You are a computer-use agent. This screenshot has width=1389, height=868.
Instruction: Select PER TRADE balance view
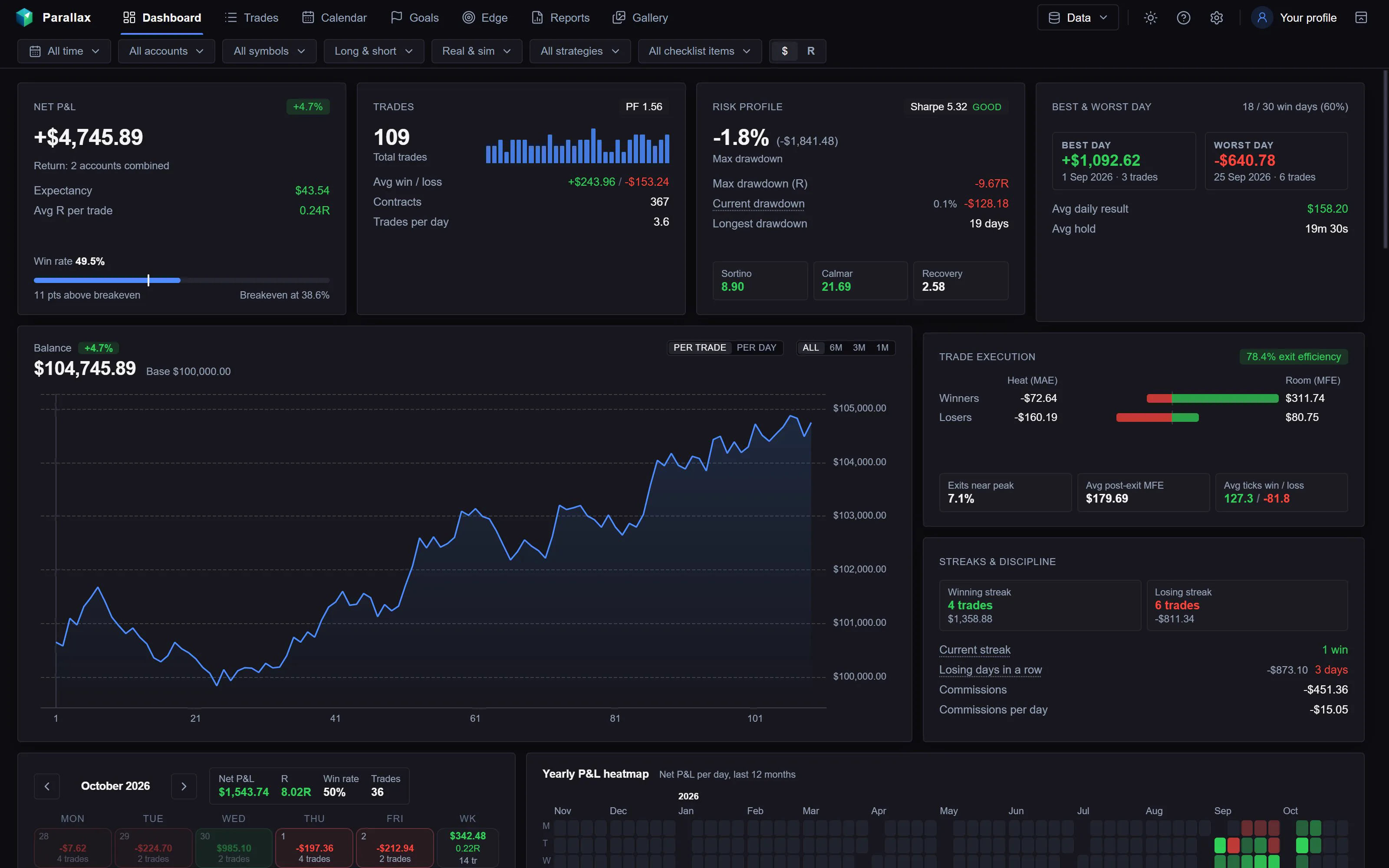coord(700,347)
